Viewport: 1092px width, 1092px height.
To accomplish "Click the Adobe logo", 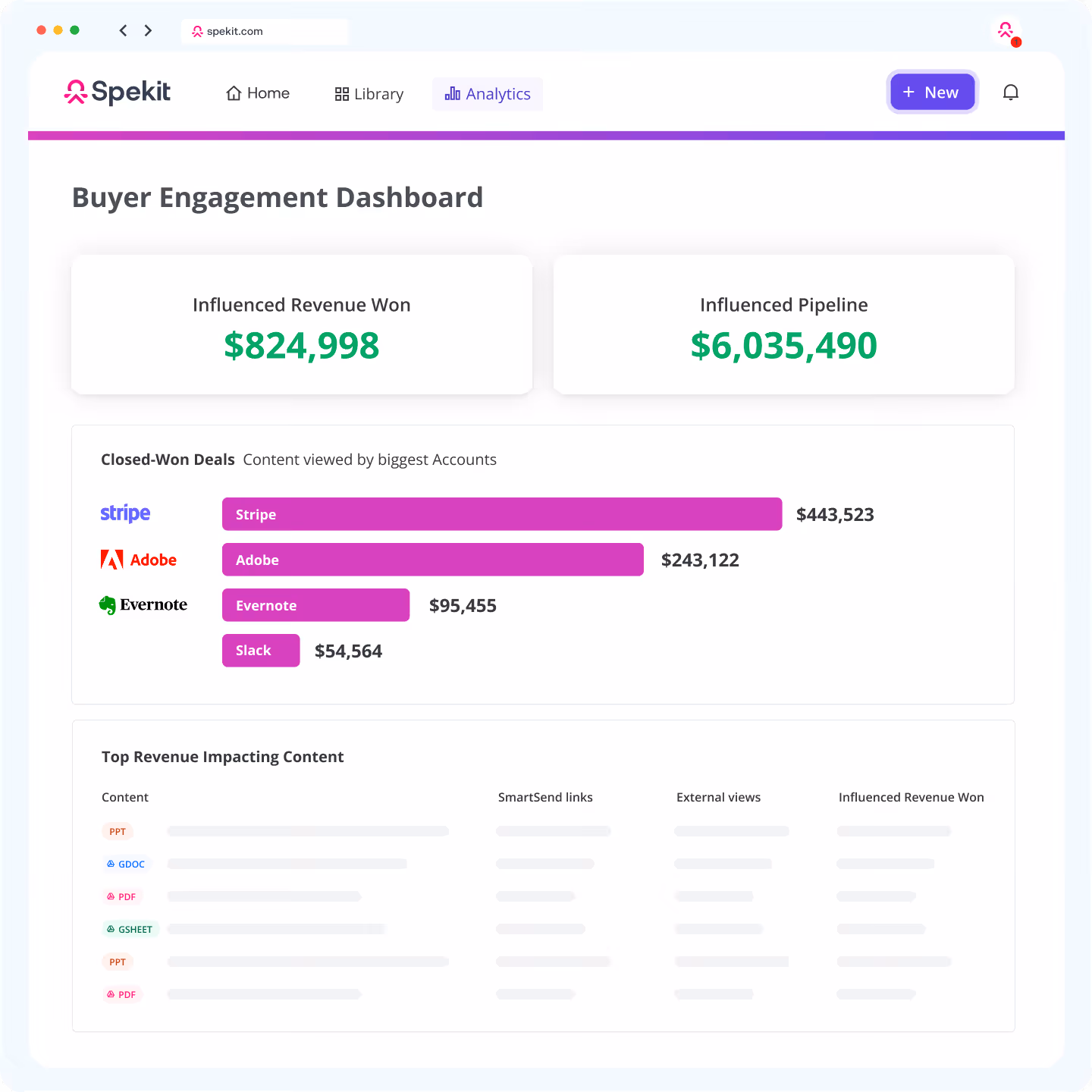I will click(139, 559).
